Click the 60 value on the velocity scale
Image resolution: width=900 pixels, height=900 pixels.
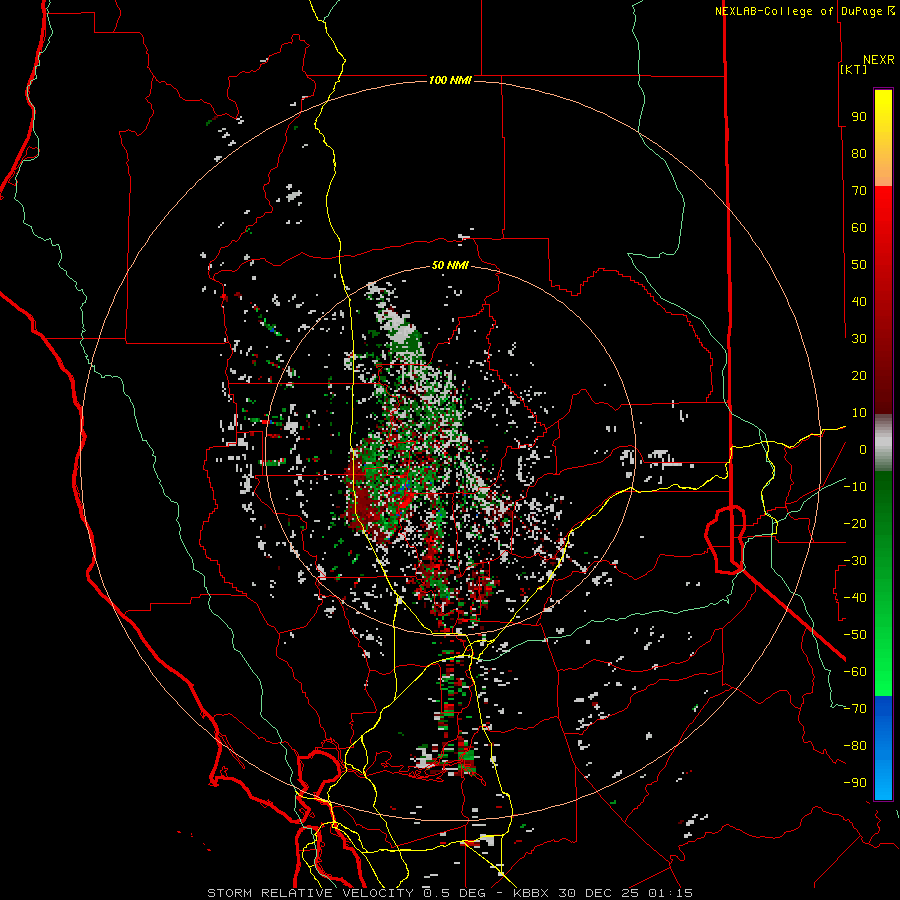click(859, 227)
